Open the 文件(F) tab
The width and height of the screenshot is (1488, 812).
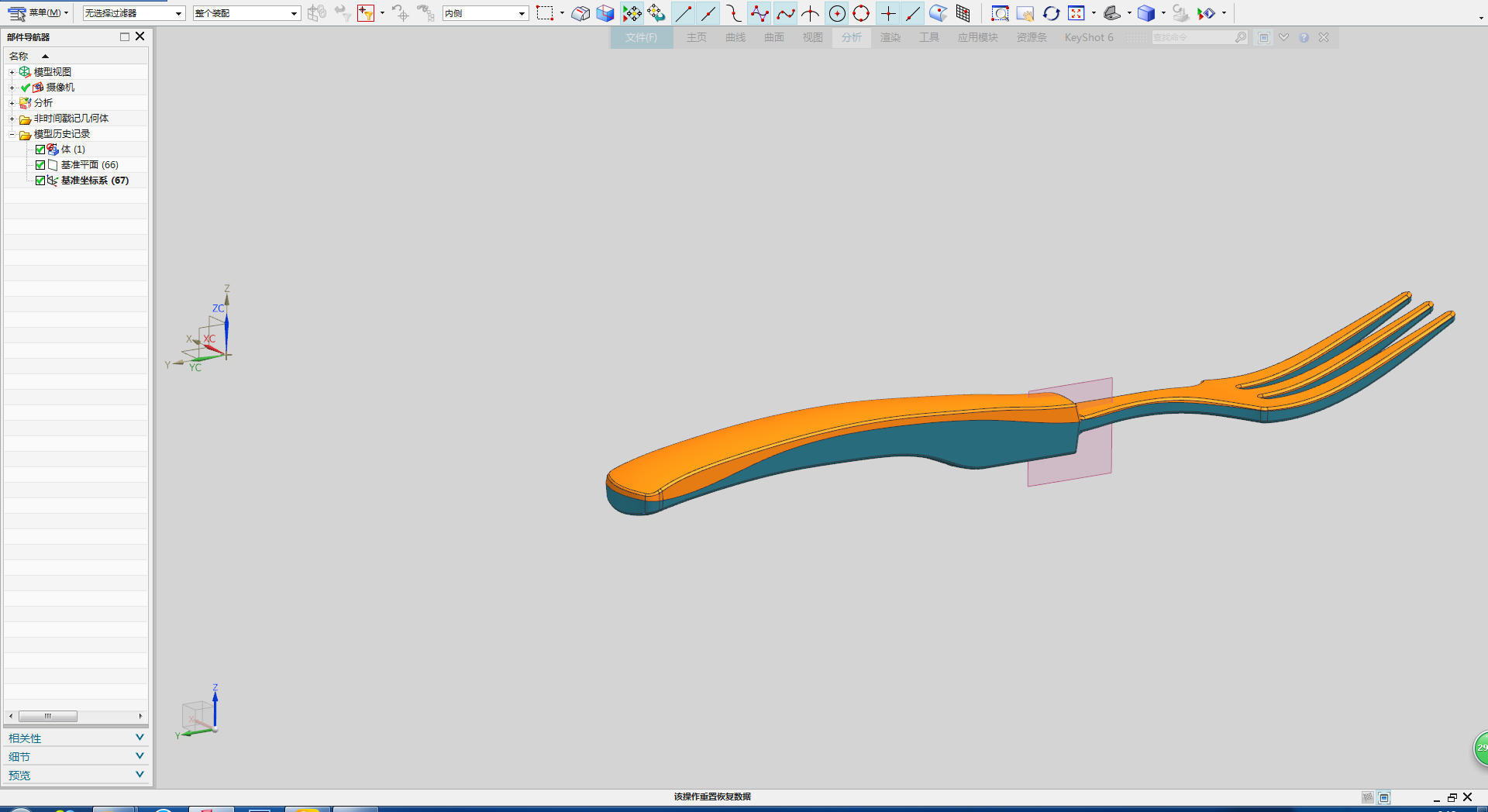click(x=642, y=37)
